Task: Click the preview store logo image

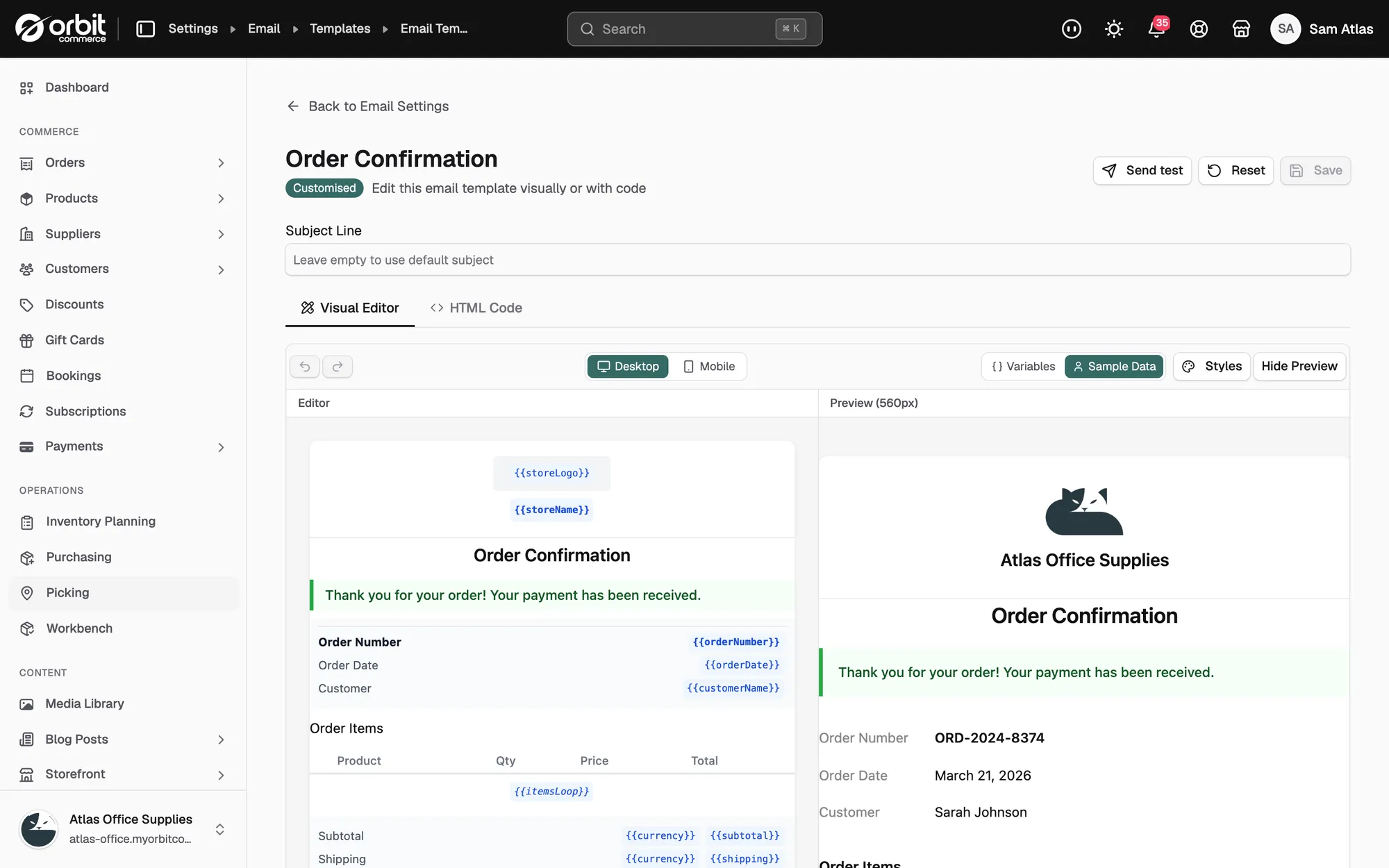Action: 1084,511
